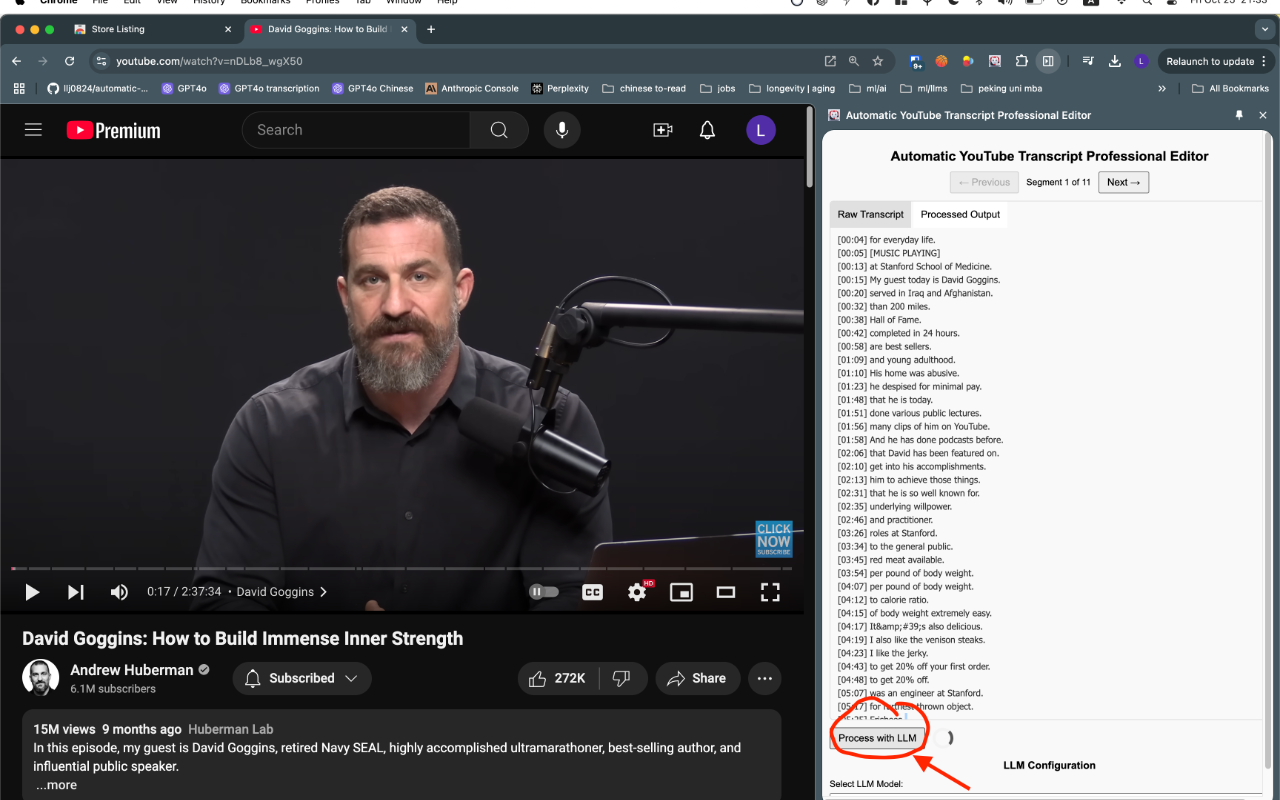Open YouTube notifications bell
This screenshot has height=800, width=1280.
coord(708,130)
